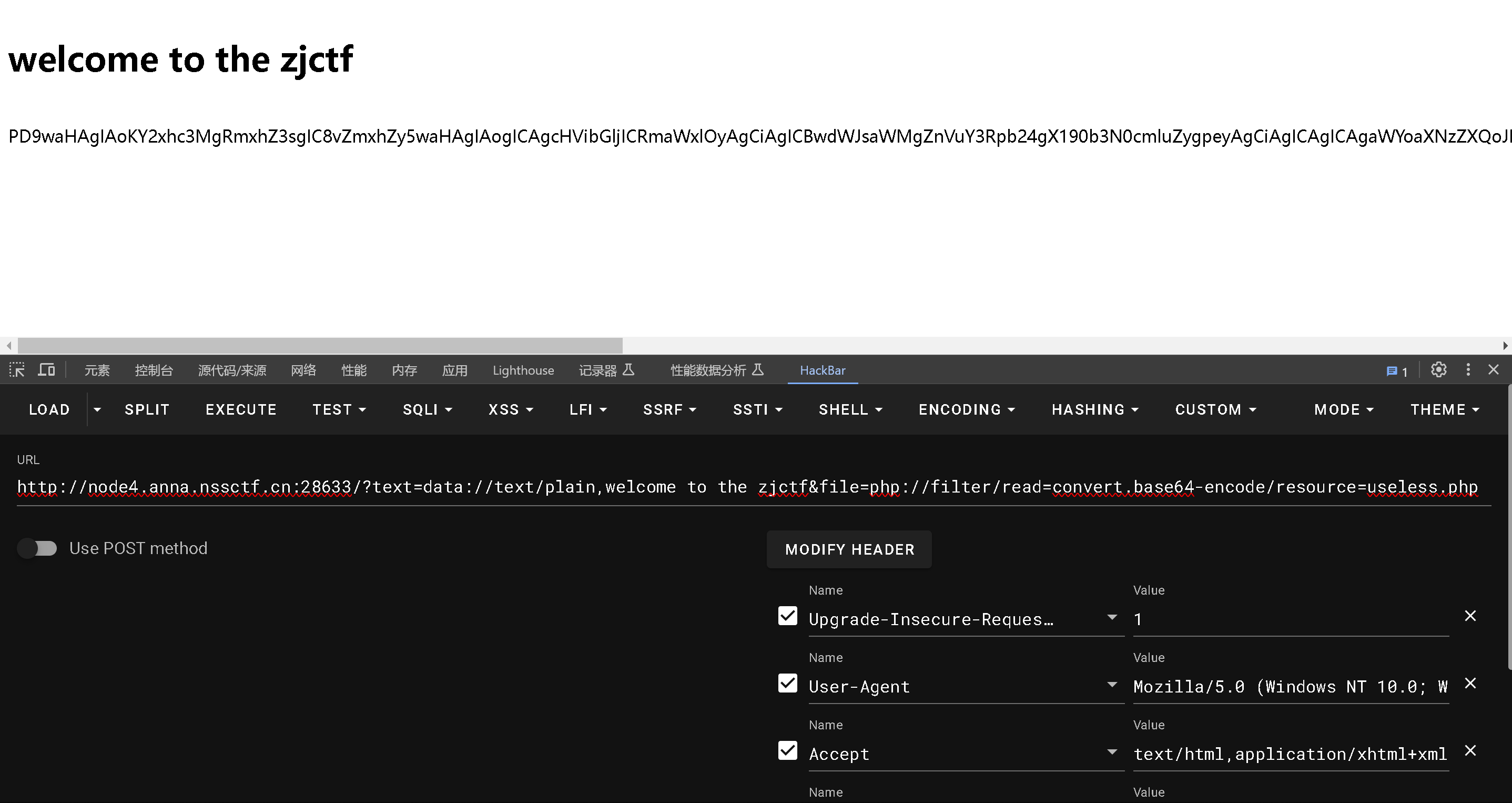The image size is (1512, 803).
Task: Uncheck the User-Agent header checkbox
Action: click(x=787, y=684)
